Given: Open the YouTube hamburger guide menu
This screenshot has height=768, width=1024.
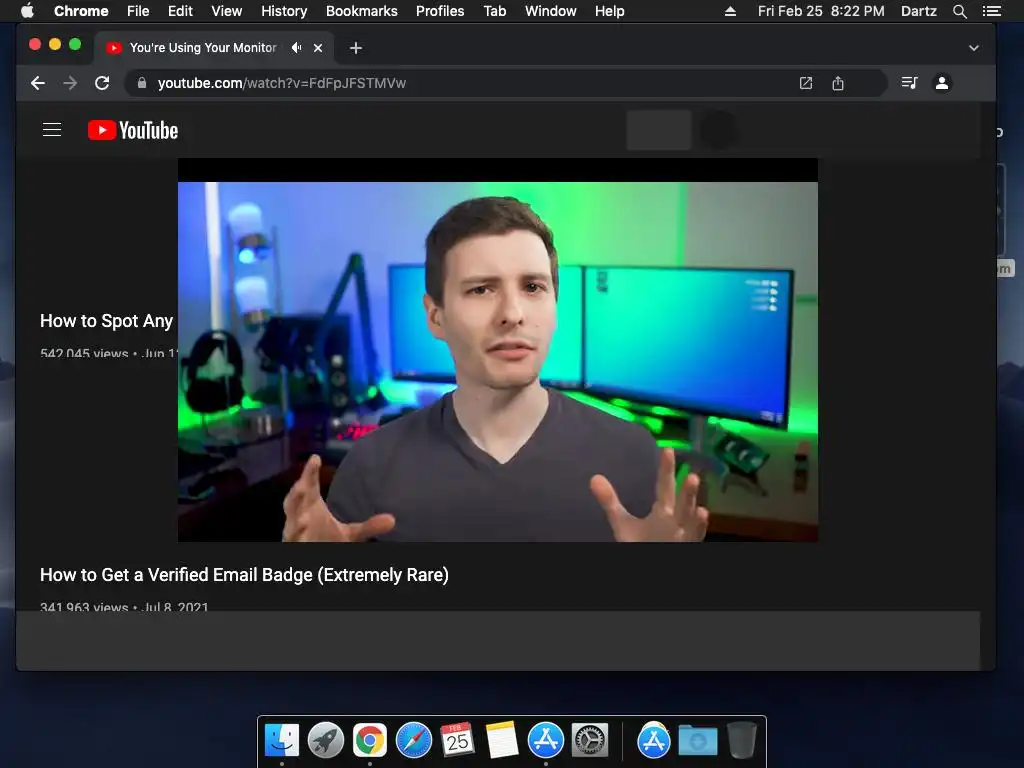Looking at the screenshot, I should tap(52, 130).
